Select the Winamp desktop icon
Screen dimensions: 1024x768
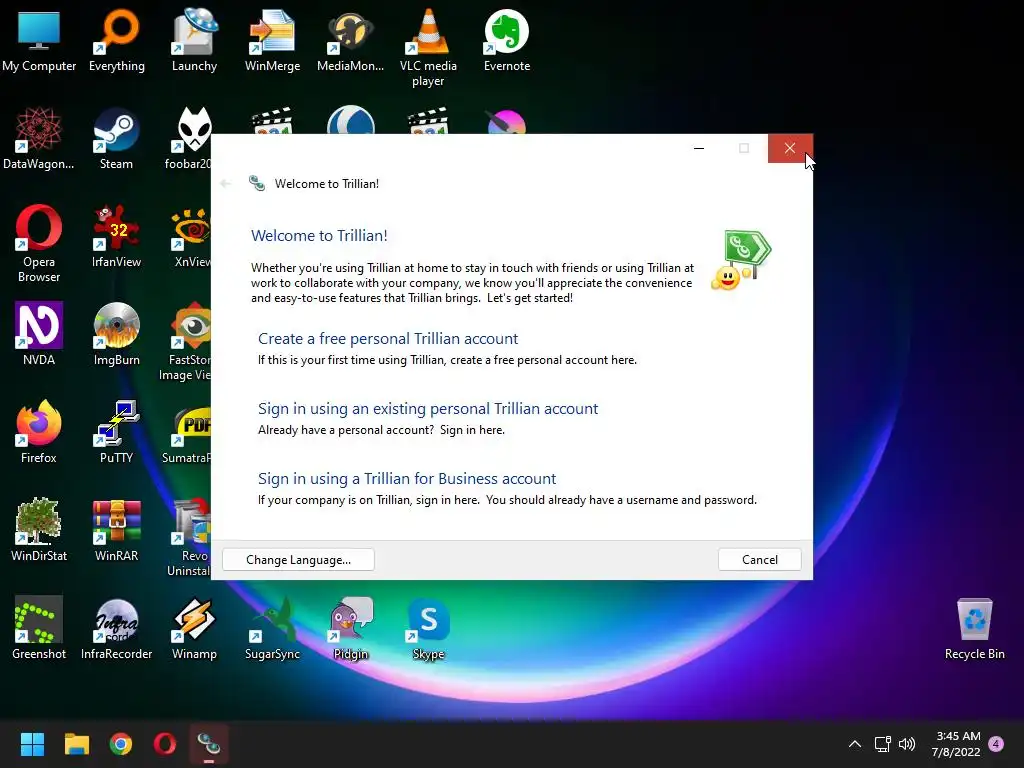pos(195,628)
